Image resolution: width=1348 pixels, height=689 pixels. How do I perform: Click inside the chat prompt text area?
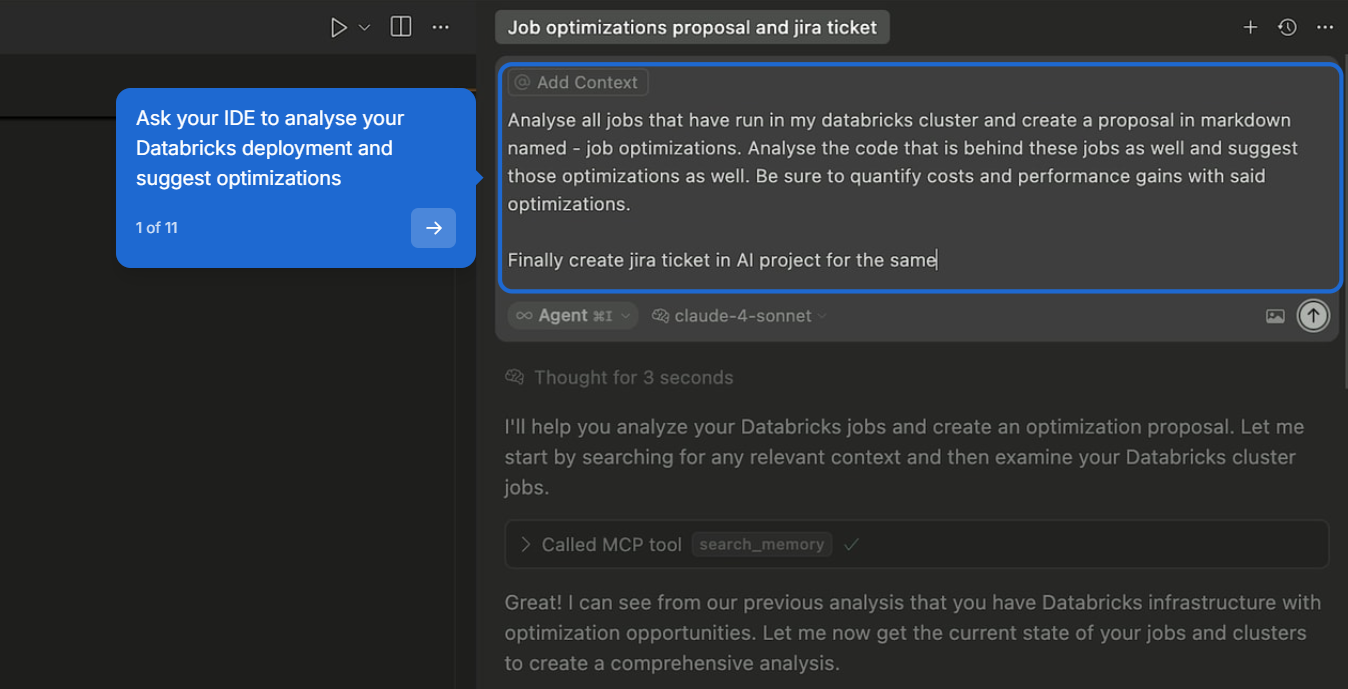point(919,190)
